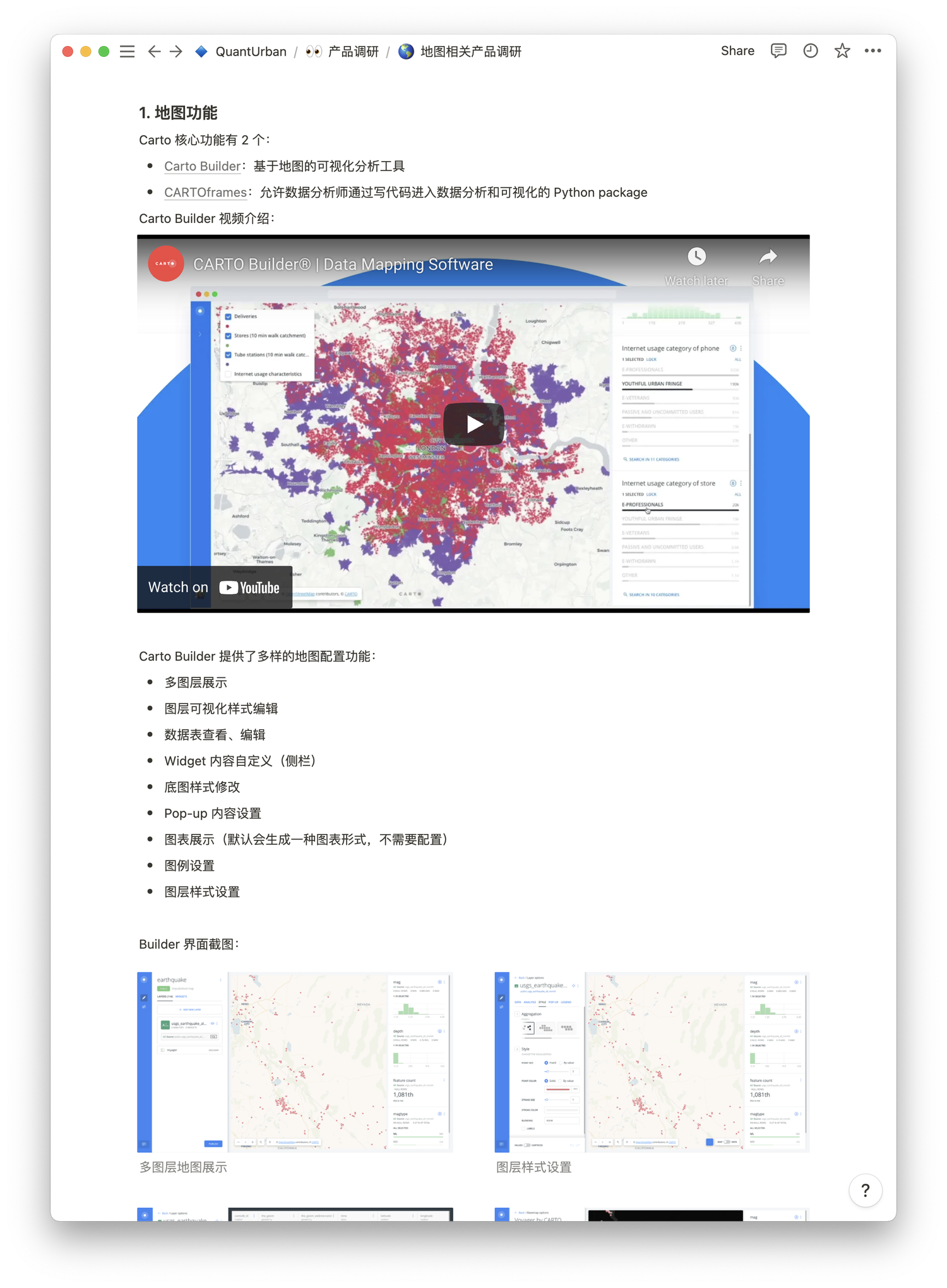Click the 图层可视化样式编辑 bullet
Image resolution: width=947 pixels, height=1288 pixels.
point(221,708)
